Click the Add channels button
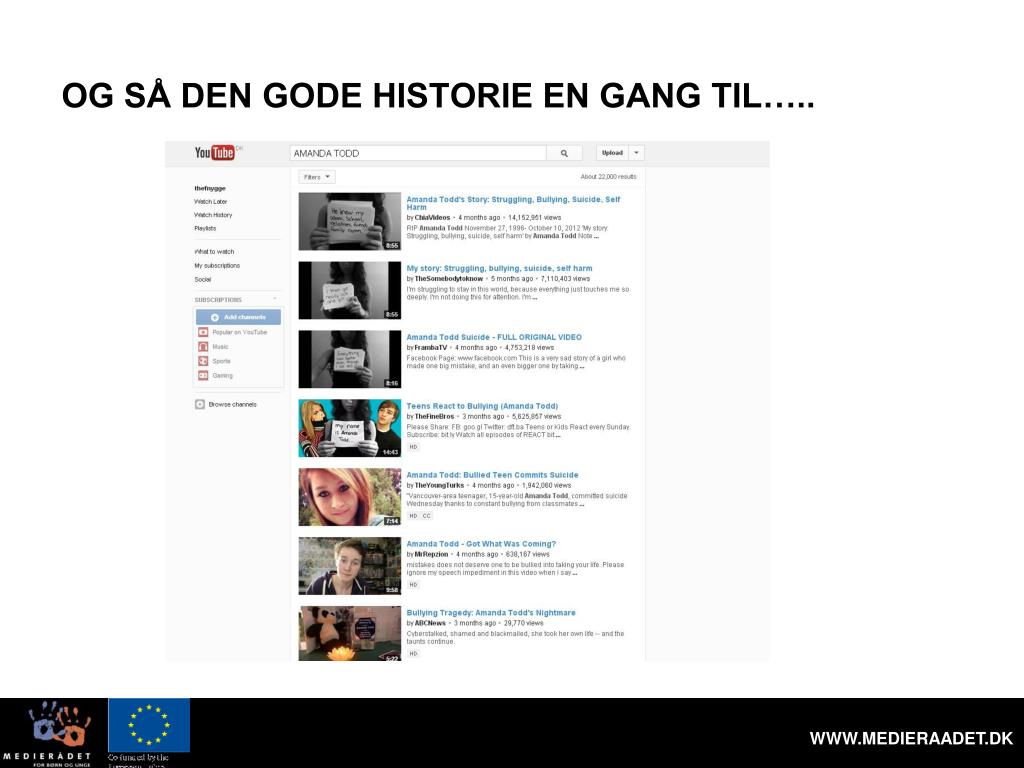Screen dimensions: 1024x768 [x=238, y=317]
